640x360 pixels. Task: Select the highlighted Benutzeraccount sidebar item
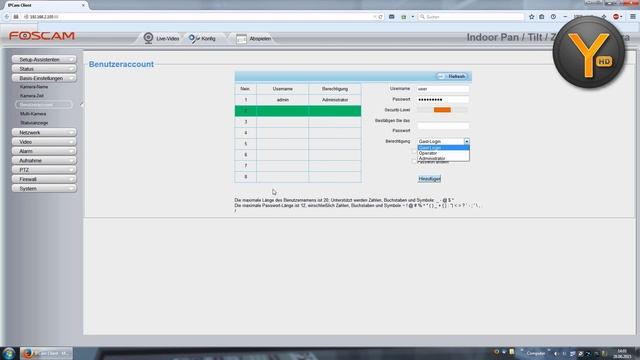coord(44,105)
